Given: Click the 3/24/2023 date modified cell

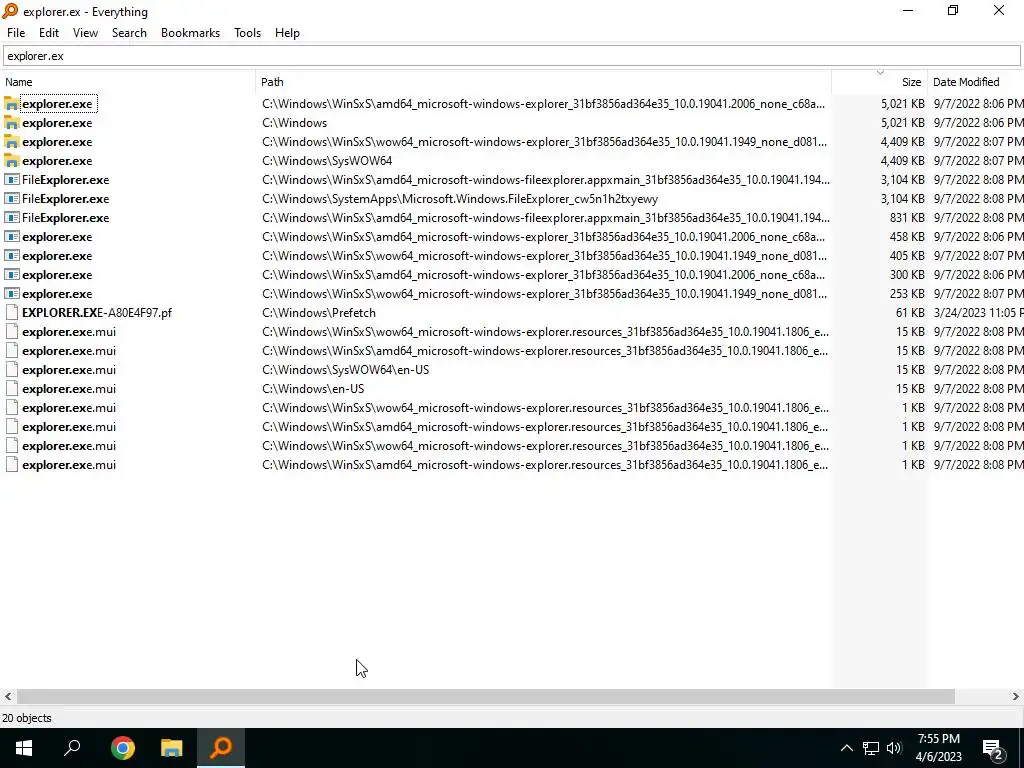Looking at the screenshot, I should (978, 313).
